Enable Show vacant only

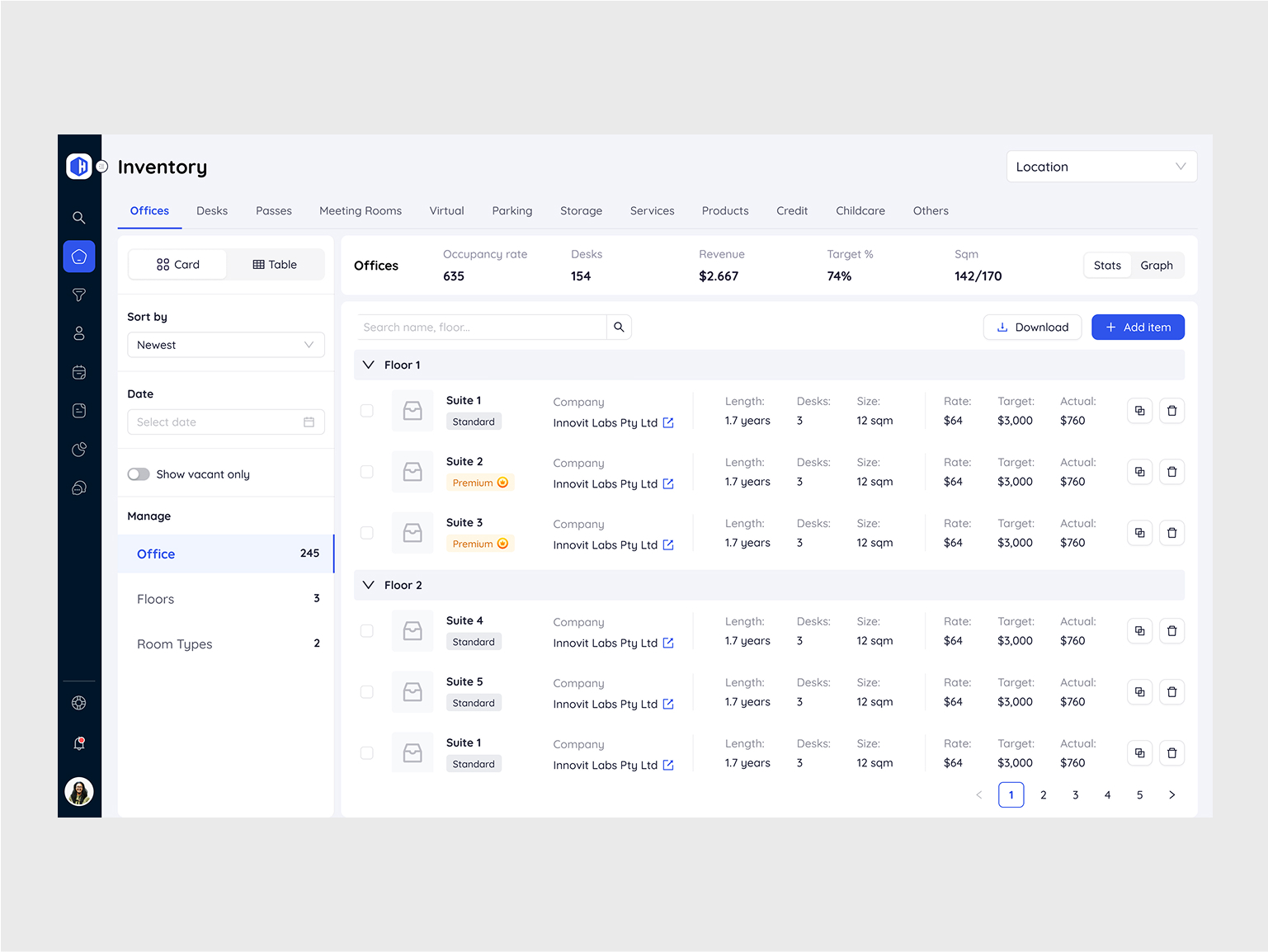[x=139, y=474]
